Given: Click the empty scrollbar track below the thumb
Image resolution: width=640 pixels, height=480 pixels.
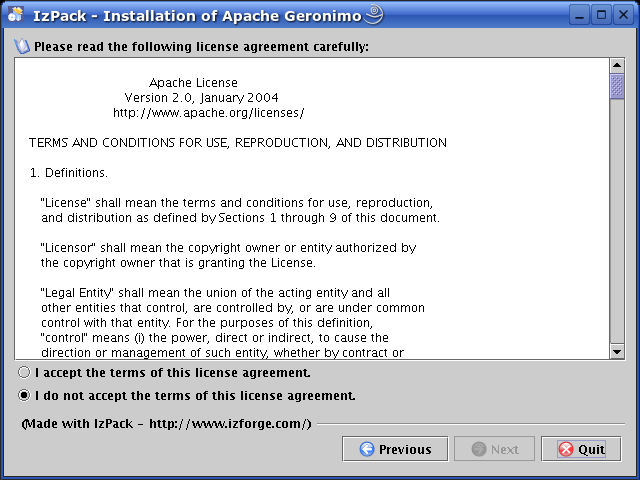Looking at the screenshot, I should [617, 222].
